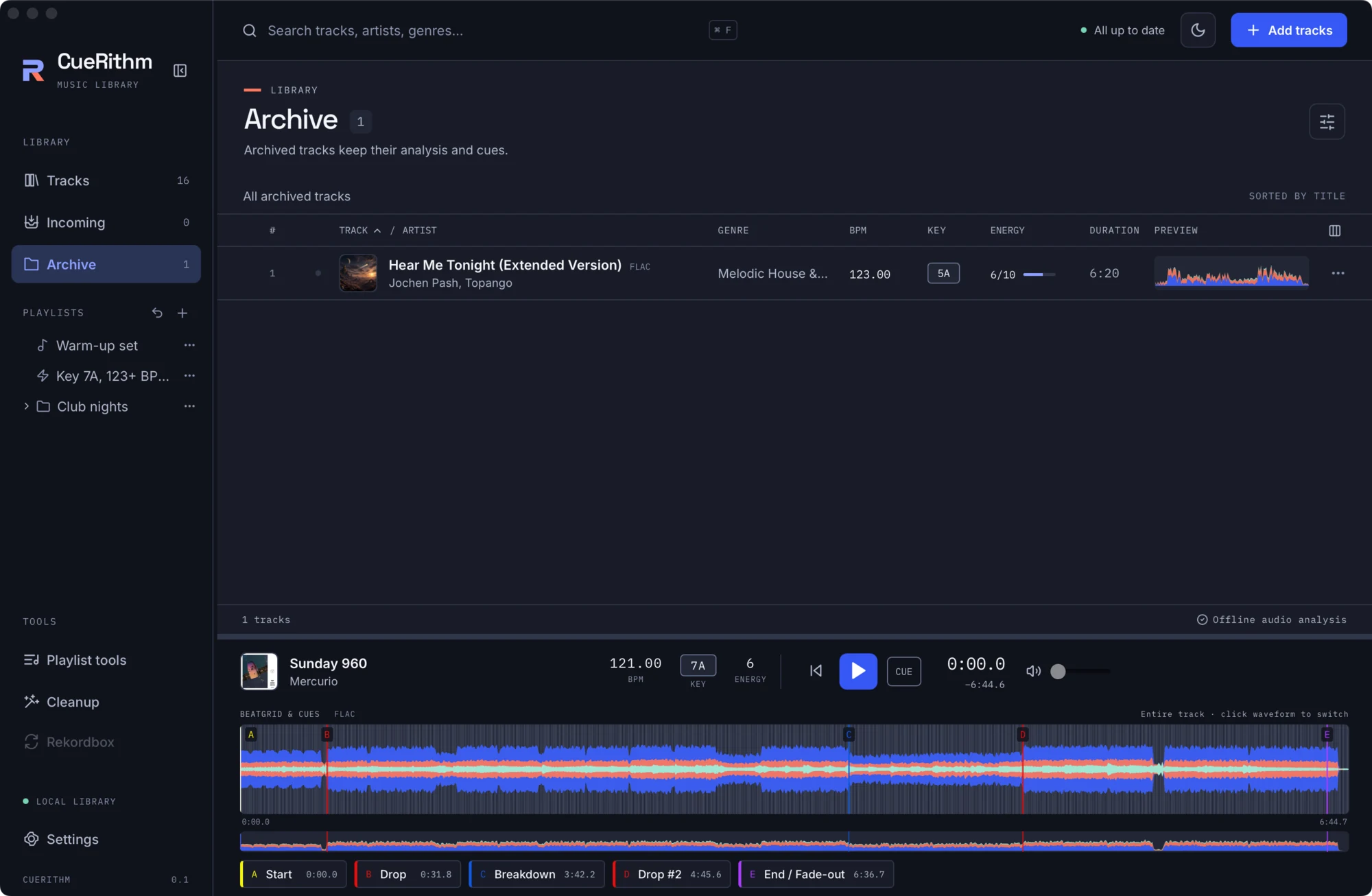The image size is (1372, 896).
Task: Open row options for Hear Me Tonight
Action: [x=1338, y=273]
